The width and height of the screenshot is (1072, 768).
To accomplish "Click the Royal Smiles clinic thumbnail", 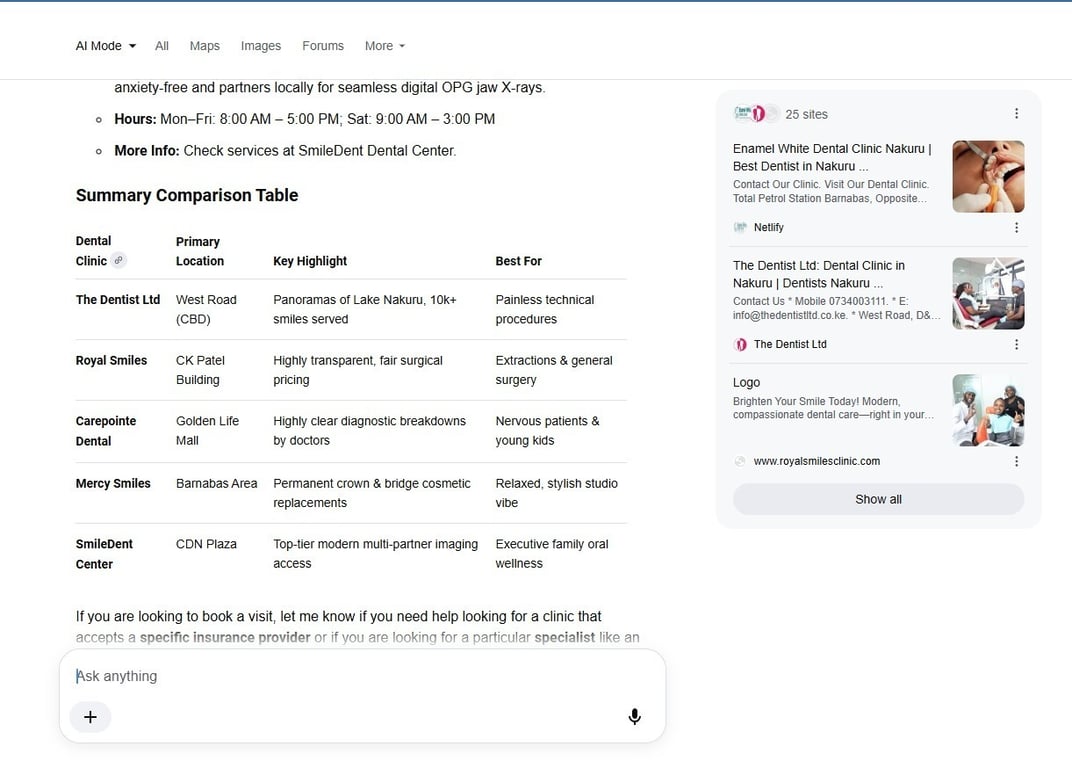I will pyautogui.click(x=988, y=410).
